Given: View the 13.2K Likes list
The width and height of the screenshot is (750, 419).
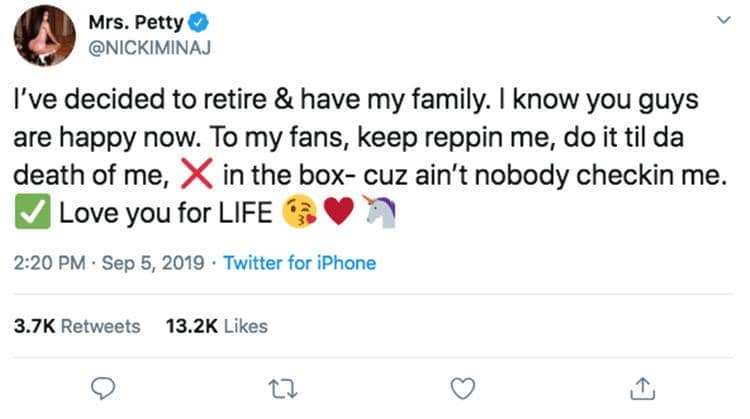Looking at the screenshot, I should [215, 325].
